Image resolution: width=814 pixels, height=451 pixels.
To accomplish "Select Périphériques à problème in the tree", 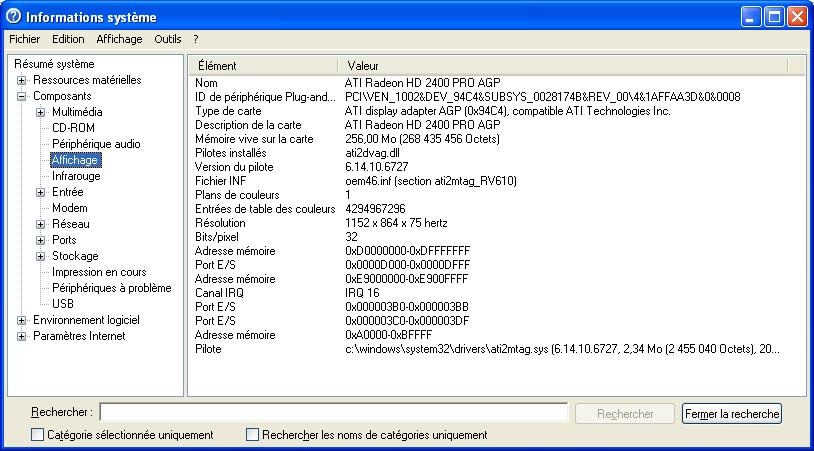I will click(x=112, y=288).
